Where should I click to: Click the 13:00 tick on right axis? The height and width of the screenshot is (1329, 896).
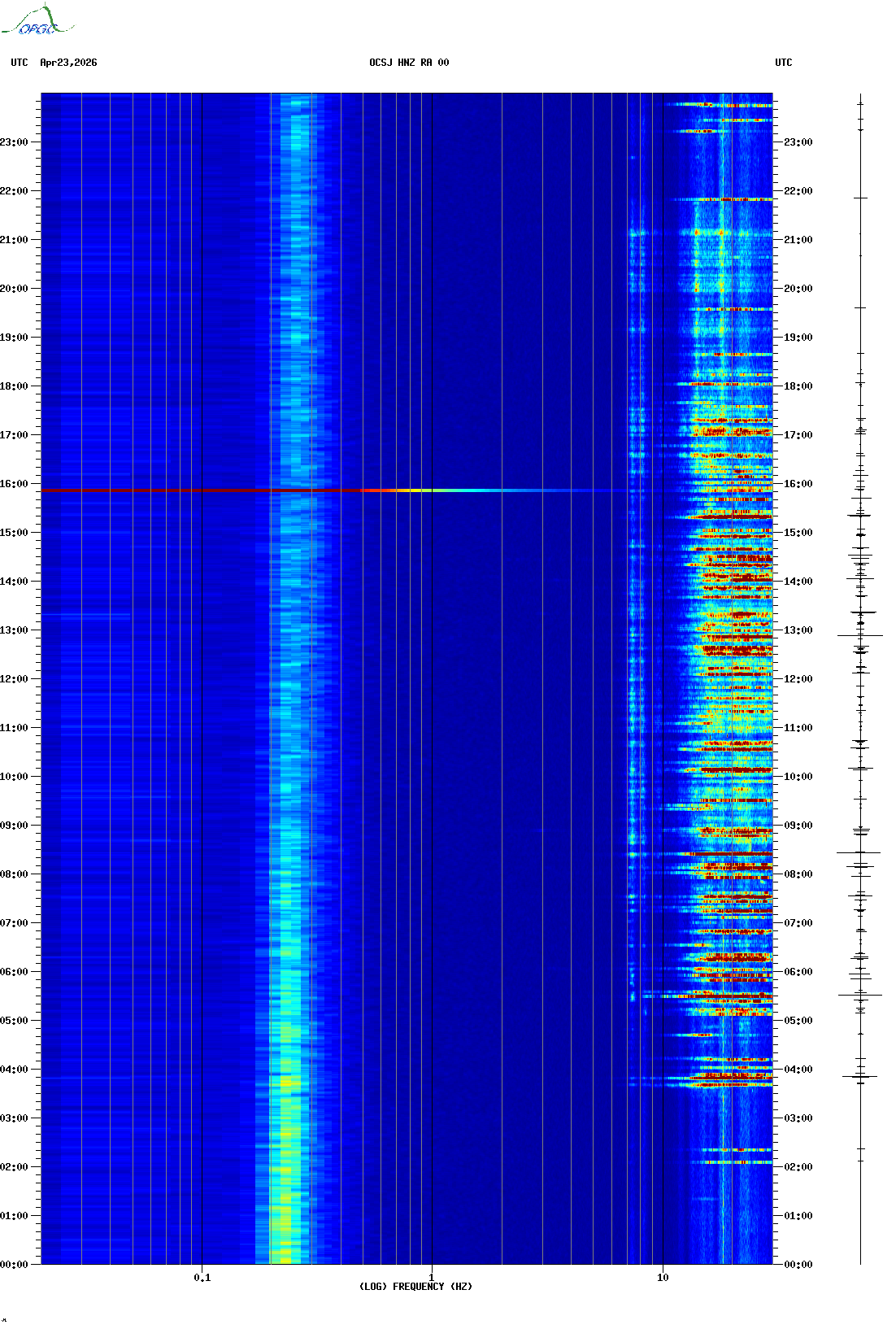798,630
